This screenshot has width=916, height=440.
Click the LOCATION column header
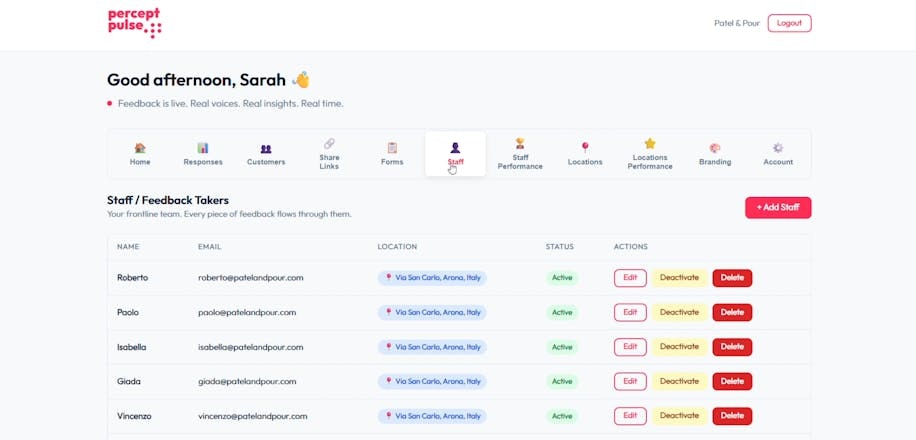pos(397,247)
